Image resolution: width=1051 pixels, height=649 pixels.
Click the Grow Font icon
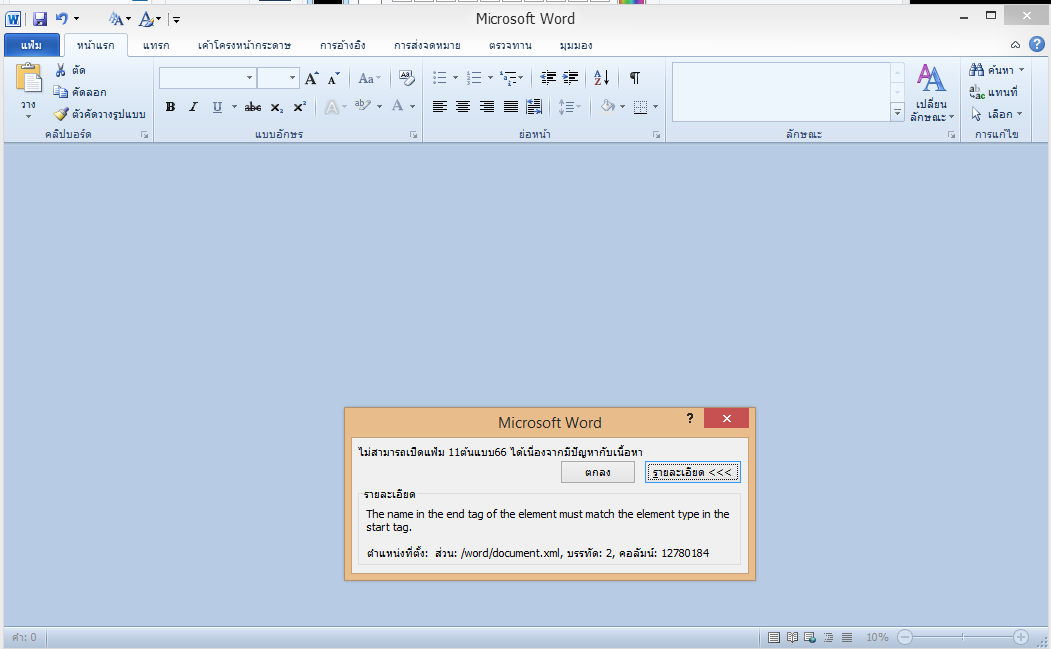[x=311, y=78]
